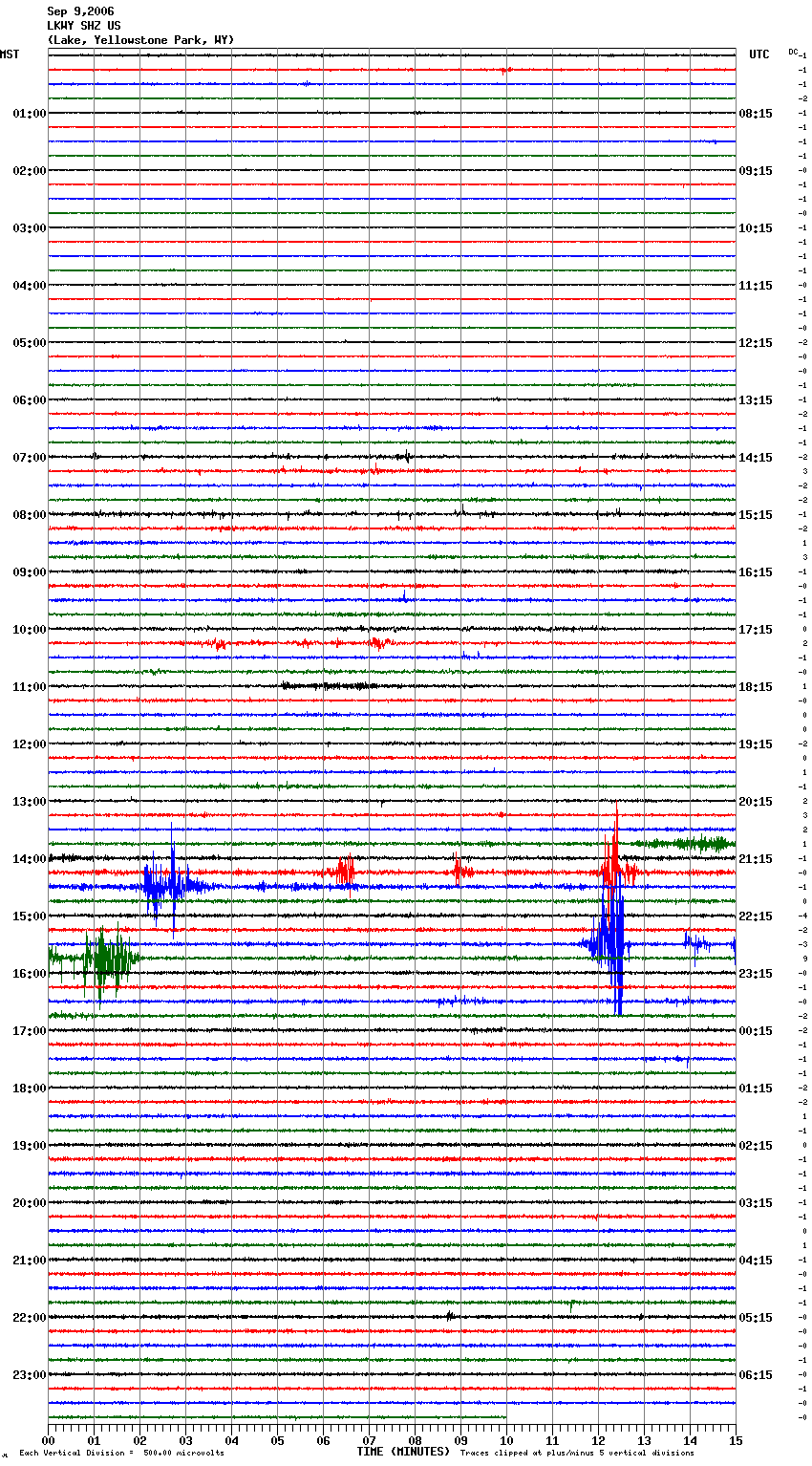
Task: Click the 04:15 UTC time label
Action: point(756,1261)
